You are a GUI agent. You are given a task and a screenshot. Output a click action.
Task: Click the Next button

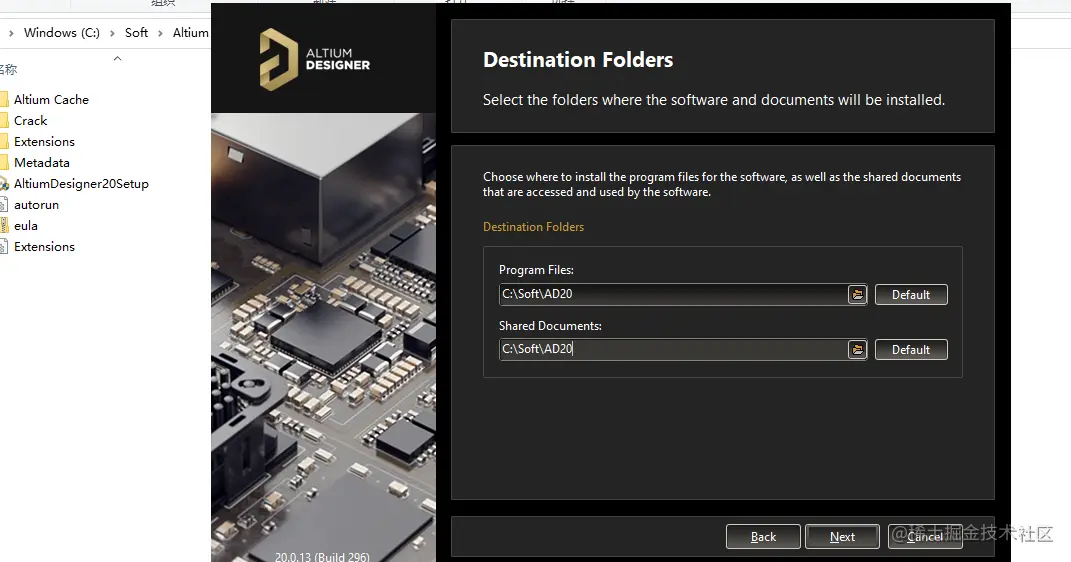pyautogui.click(x=842, y=537)
